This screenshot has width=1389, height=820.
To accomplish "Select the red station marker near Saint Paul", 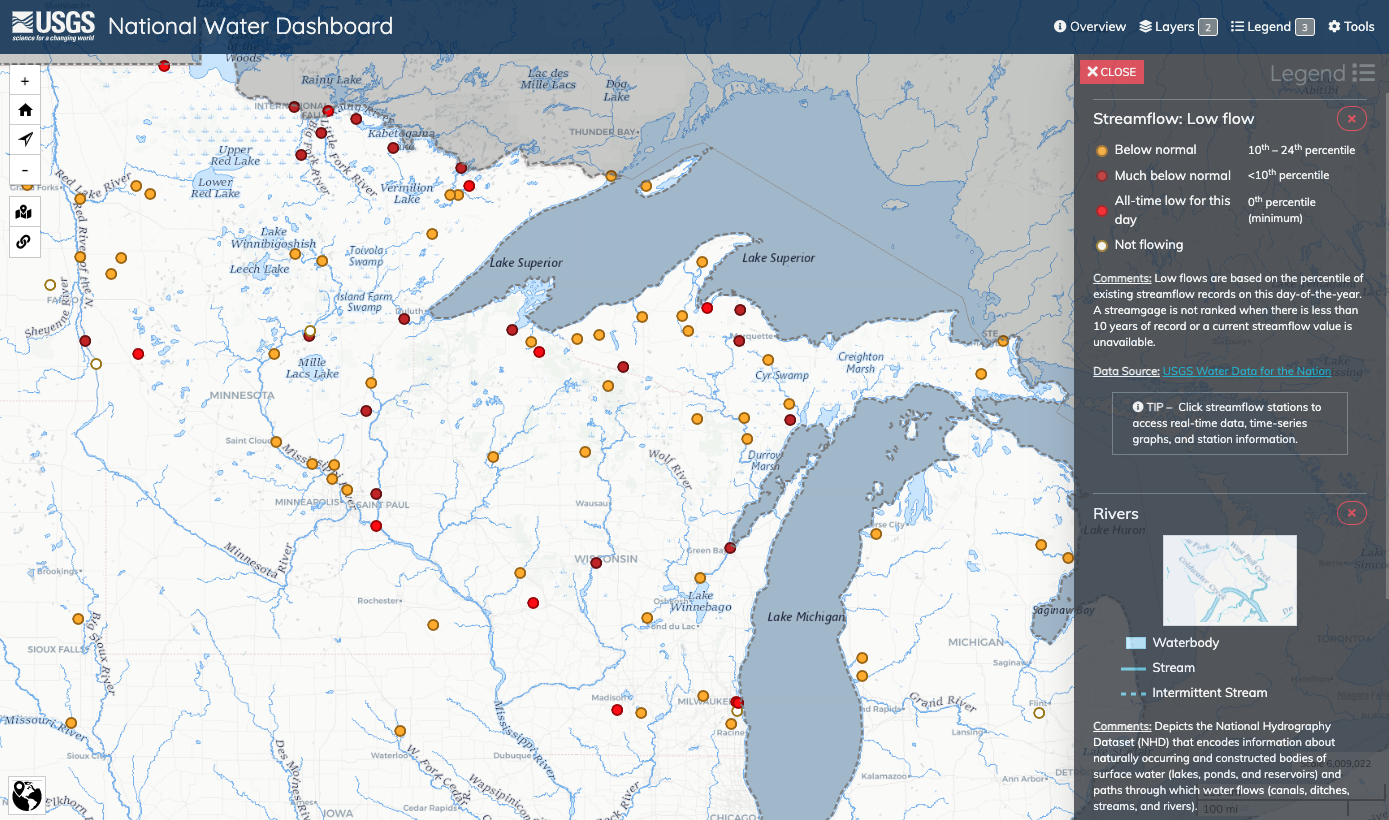I will tap(376, 526).
